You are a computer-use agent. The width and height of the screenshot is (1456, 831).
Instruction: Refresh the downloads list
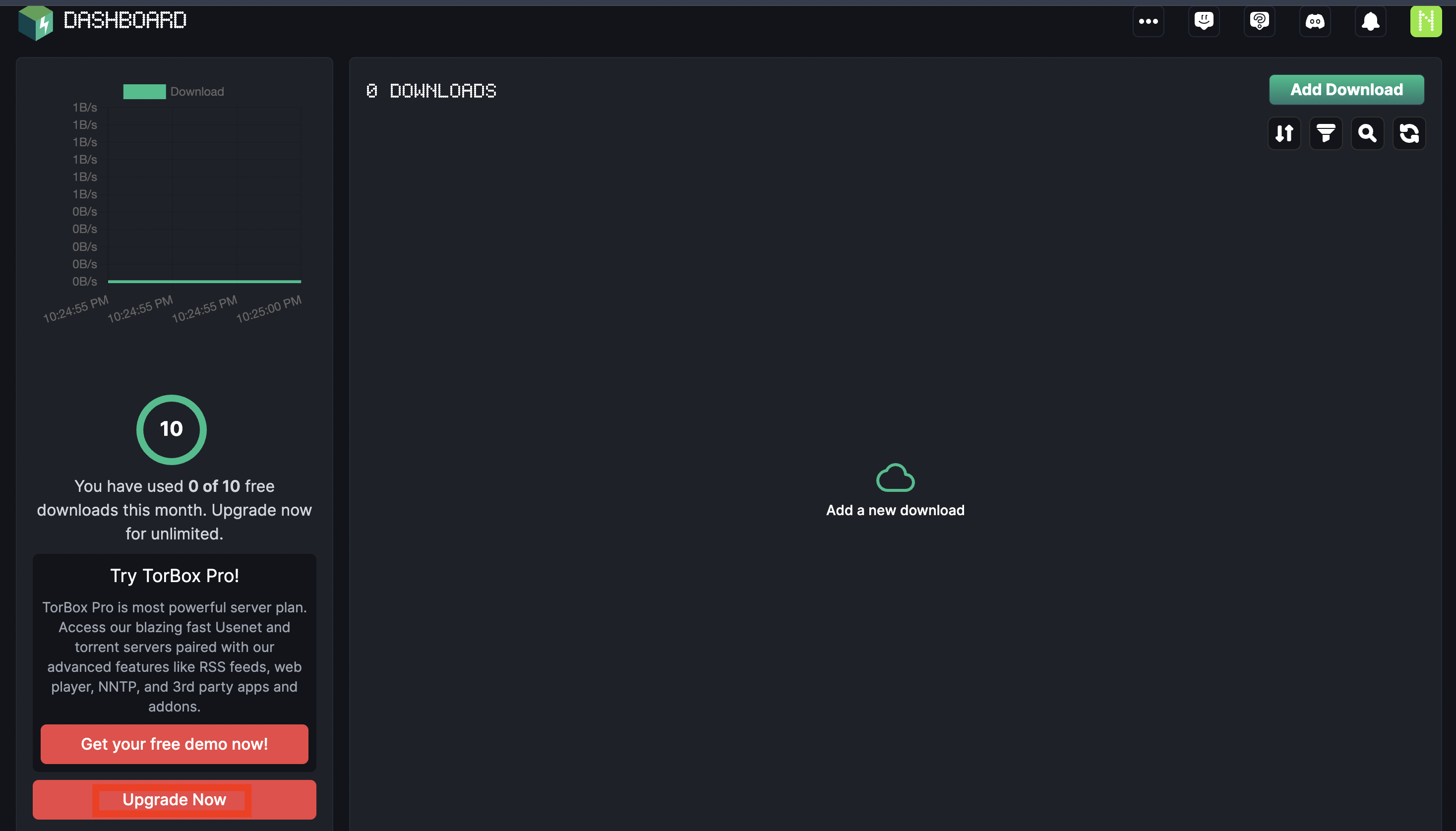[1409, 133]
